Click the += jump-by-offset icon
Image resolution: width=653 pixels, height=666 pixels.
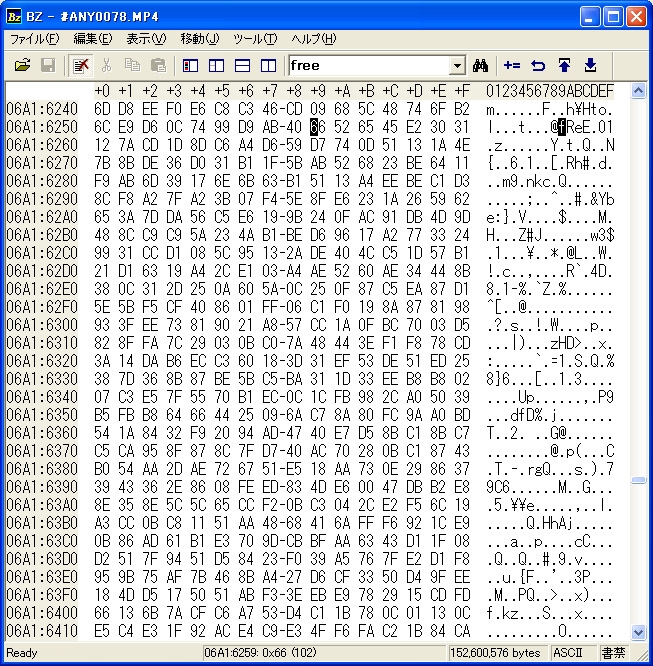pyautogui.click(x=512, y=65)
